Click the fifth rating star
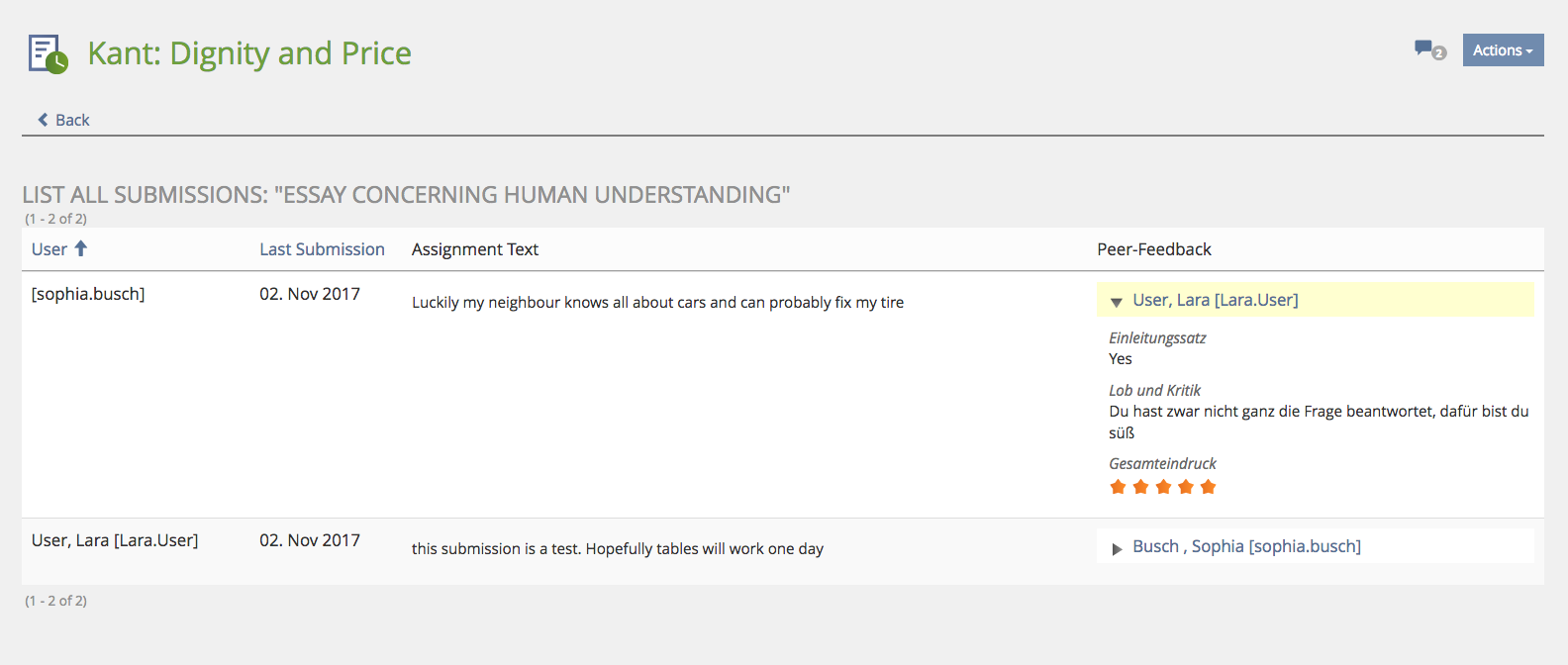 tap(1208, 487)
